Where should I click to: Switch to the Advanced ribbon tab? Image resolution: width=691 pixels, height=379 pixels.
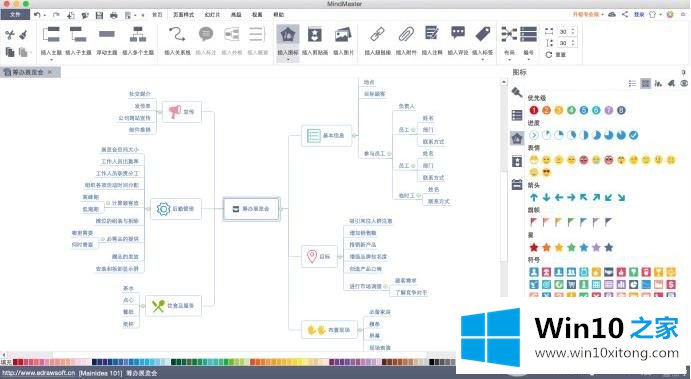click(236, 15)
